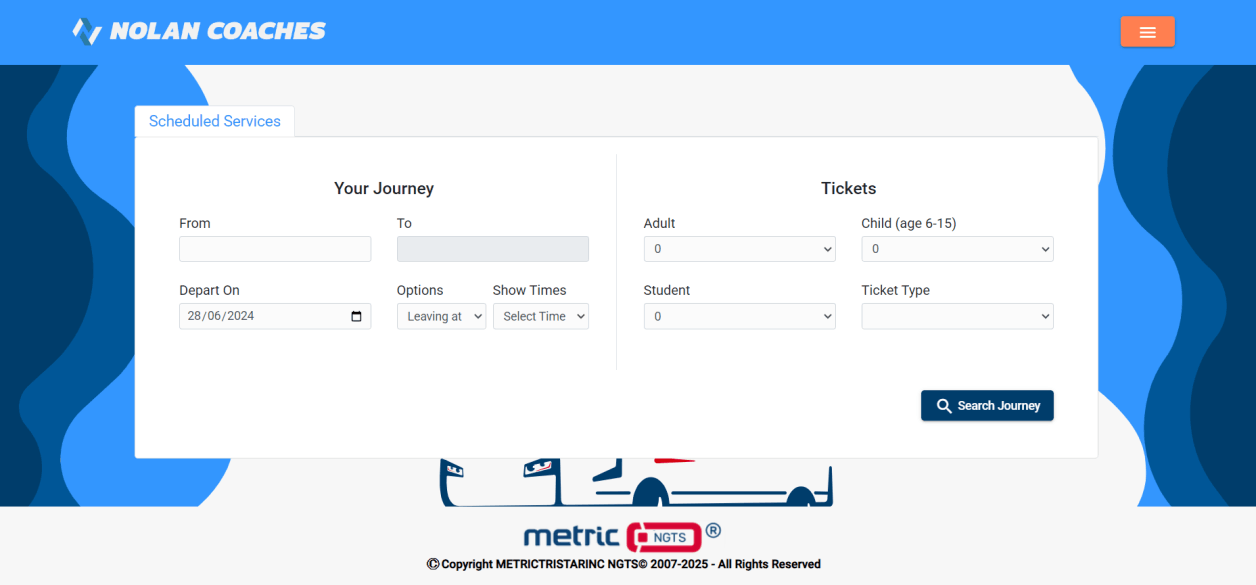Click the Nolan Coaches logo icon
Image resolution: width=1256 pixels, height=585 pixels.
point(85,31)
